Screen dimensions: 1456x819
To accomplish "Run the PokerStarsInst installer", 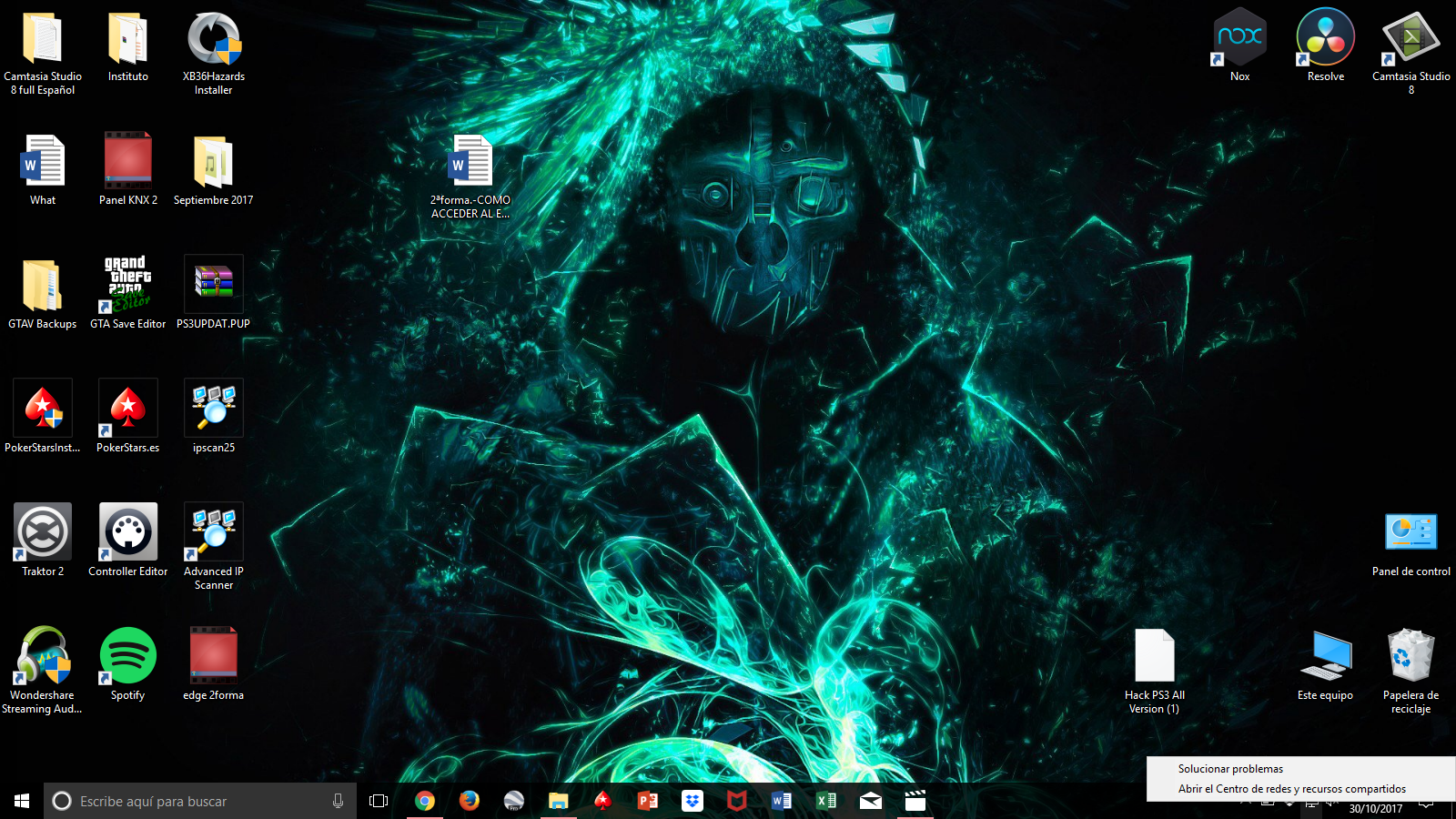I will pyautogui.click(x=43, y=418).
